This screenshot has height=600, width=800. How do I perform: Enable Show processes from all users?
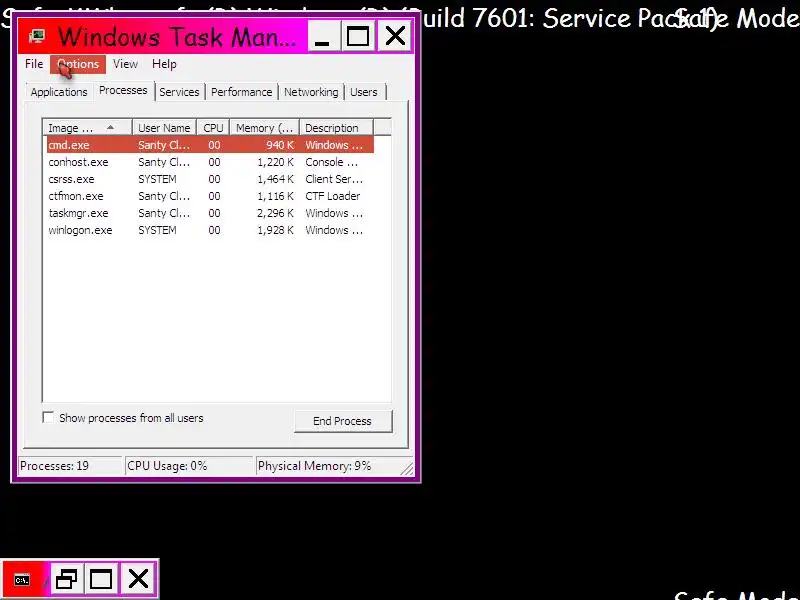coord(48,417)
